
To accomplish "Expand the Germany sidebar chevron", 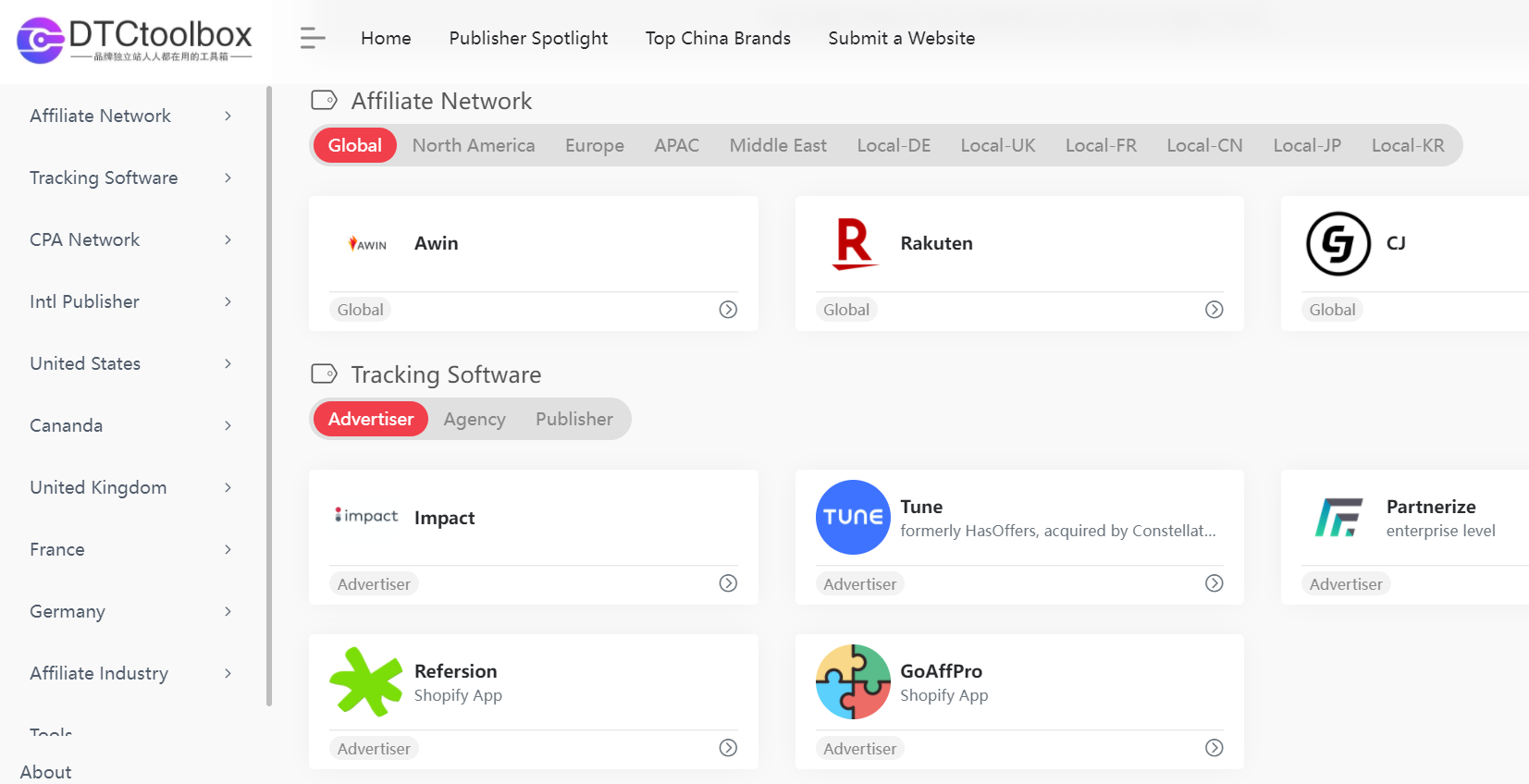I will pyautogui.click(x=228, y=611).
